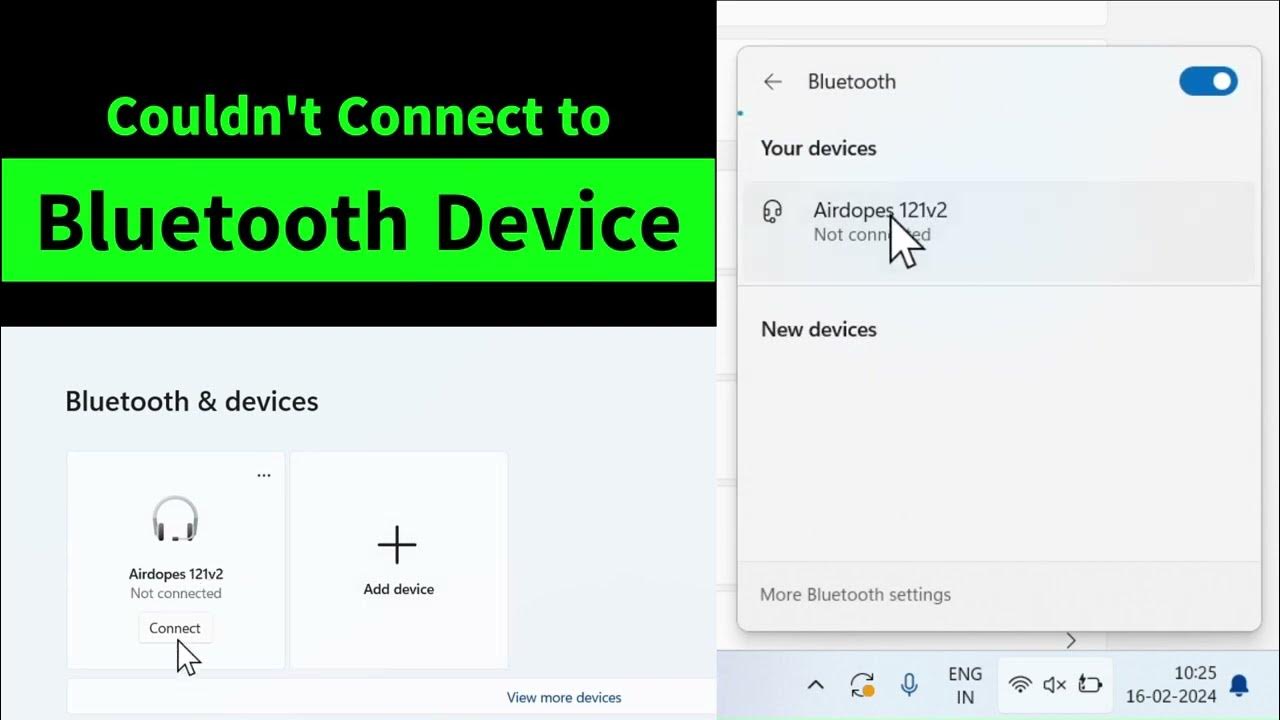Click the microphone tray icon
The image size is (1280, 720).
tap(909, 685)
